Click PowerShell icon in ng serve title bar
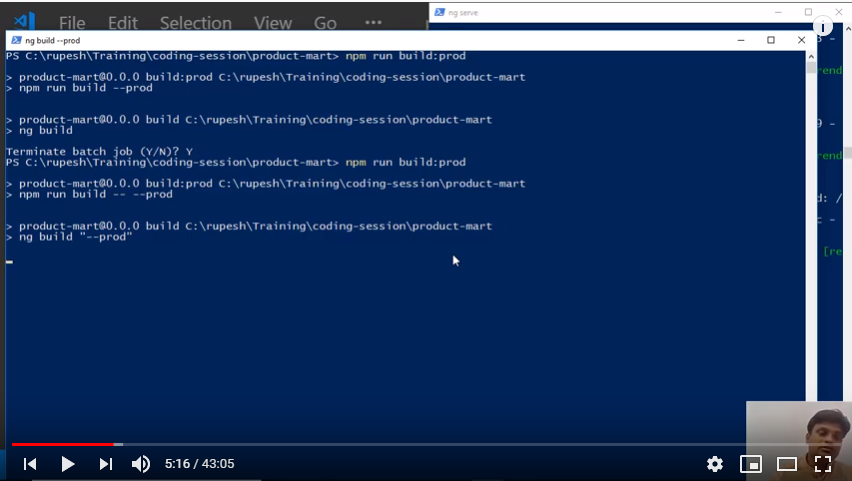The image size is (852, 481). [x=439, y=11]
